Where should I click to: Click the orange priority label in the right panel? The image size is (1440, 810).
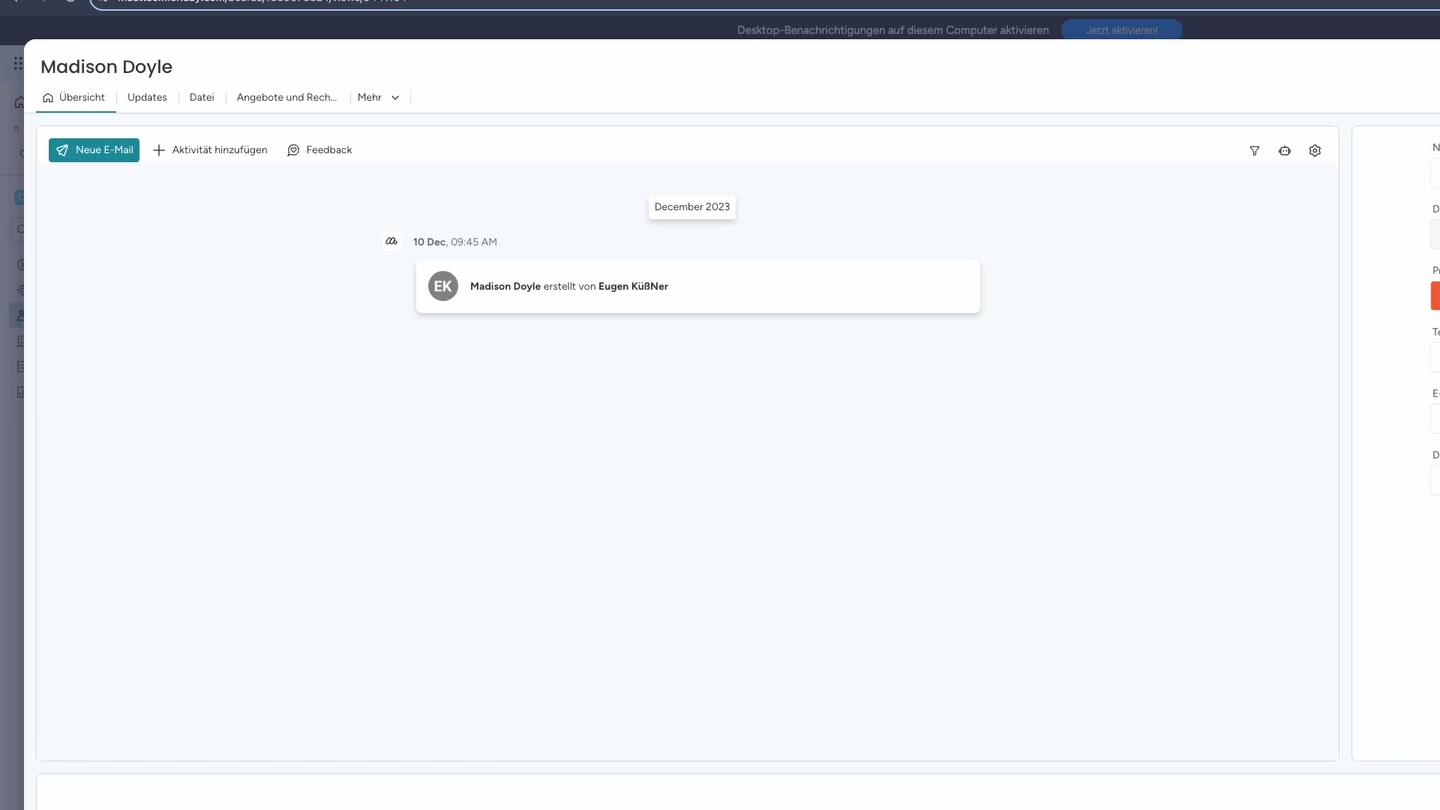1437,295
